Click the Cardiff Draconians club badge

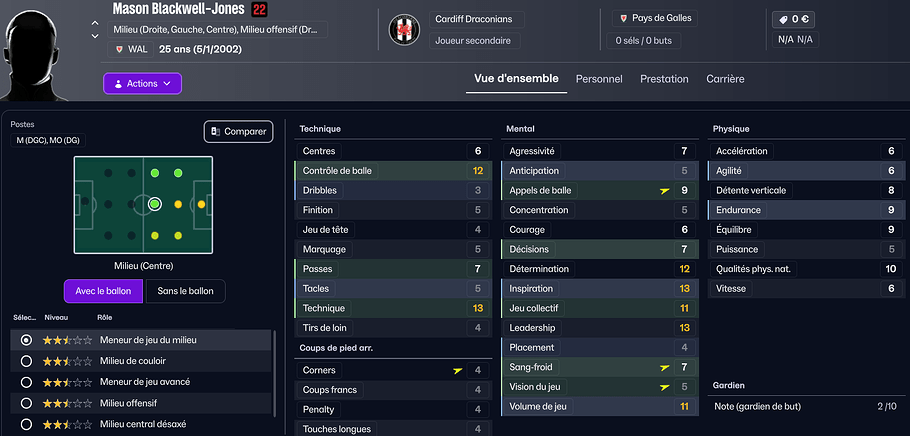[405, 30]
